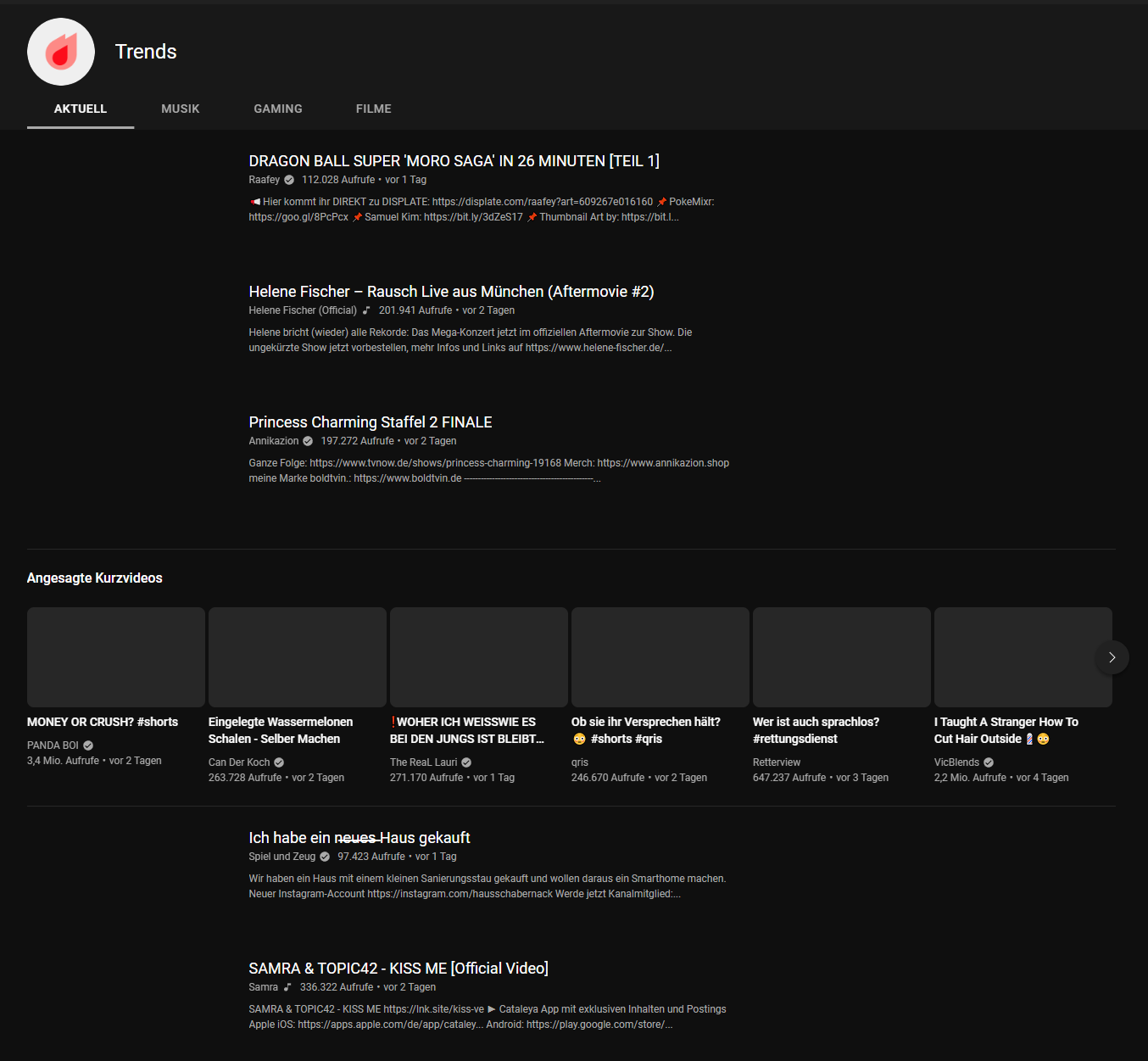
Task: Click '246.670 Aufrufe' under qris
Action: [x=608, y=778]
